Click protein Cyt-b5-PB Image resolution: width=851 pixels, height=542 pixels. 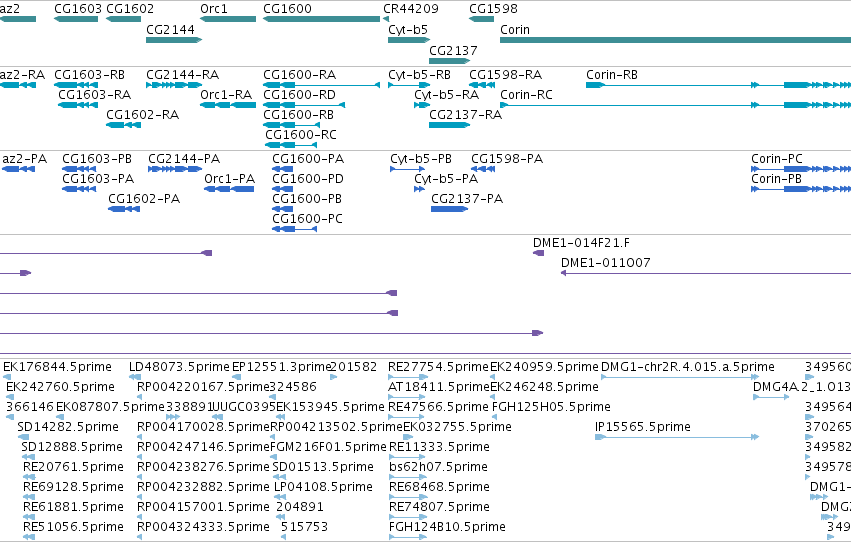421,158
